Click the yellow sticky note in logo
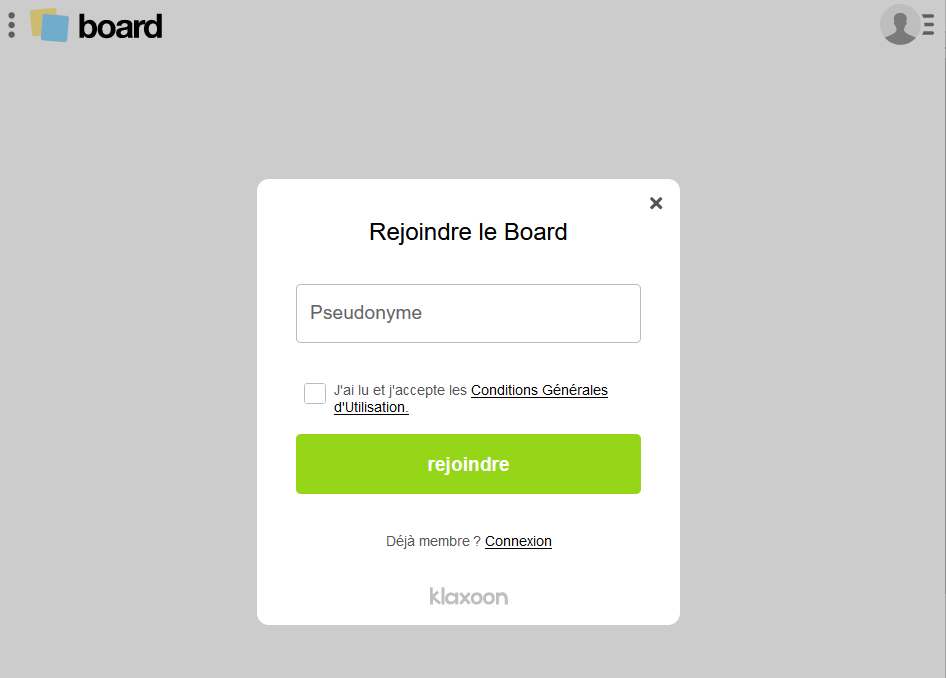Screen dimensions: 946x678 38,16
